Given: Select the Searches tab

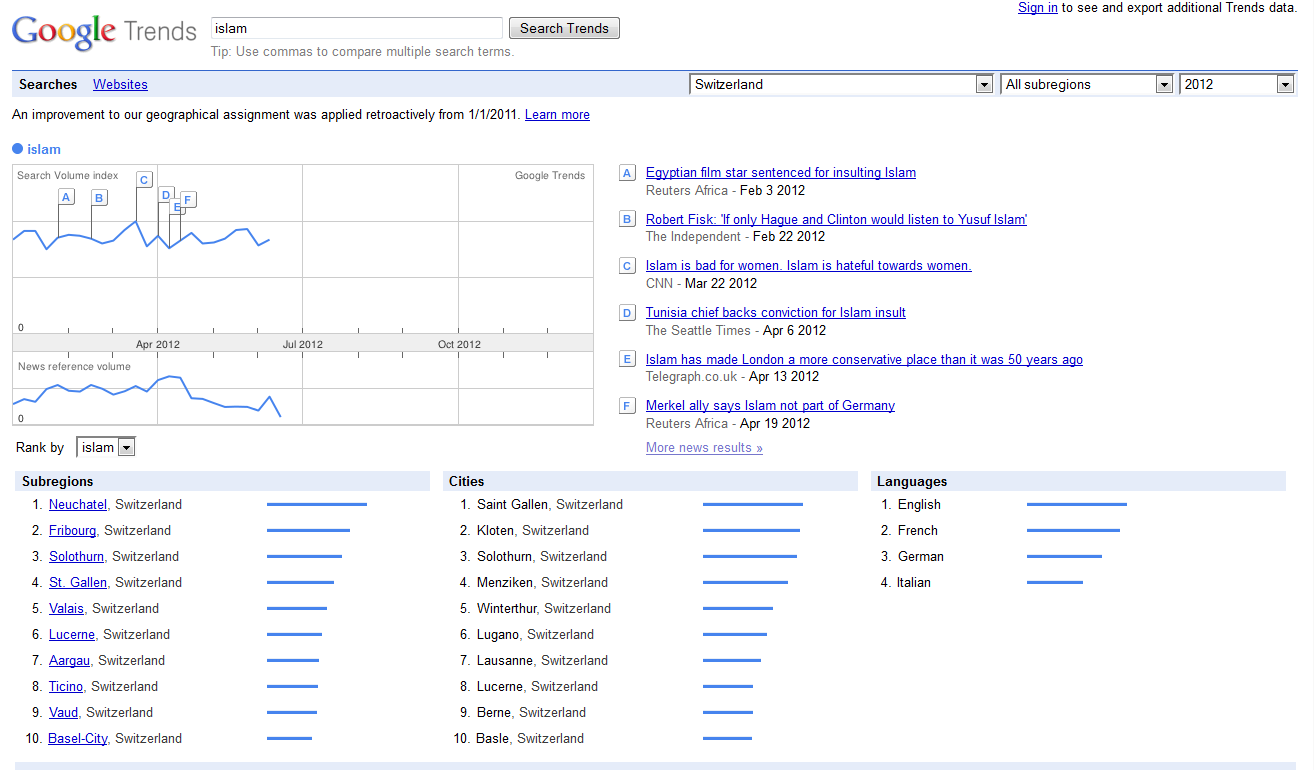Looking at the screenshot, I should [x=48, y=85].
